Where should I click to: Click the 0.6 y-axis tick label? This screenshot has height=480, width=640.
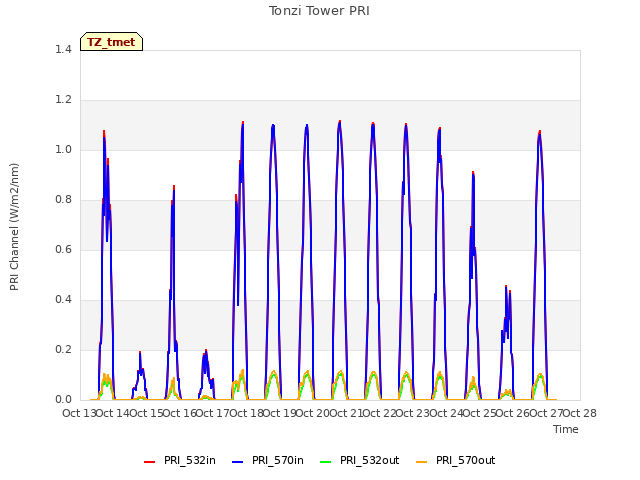tap(63, 249)
